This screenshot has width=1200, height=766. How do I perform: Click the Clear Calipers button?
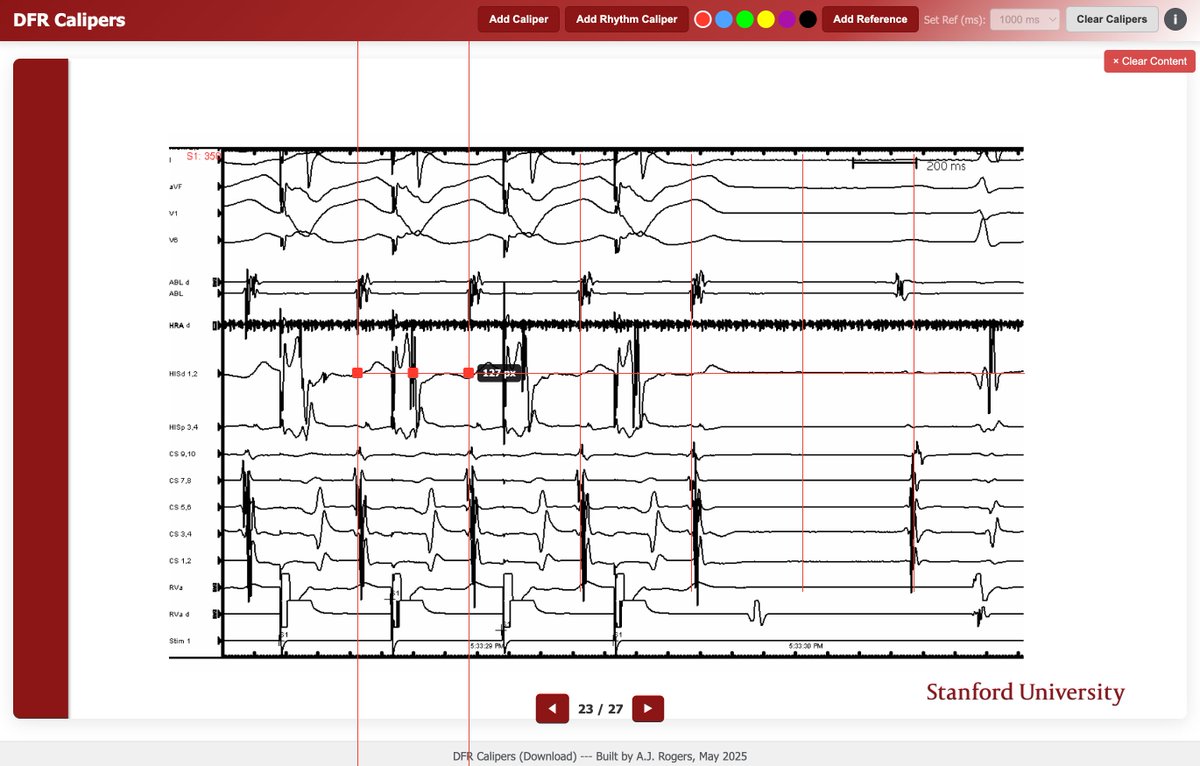pos(1112,19)
